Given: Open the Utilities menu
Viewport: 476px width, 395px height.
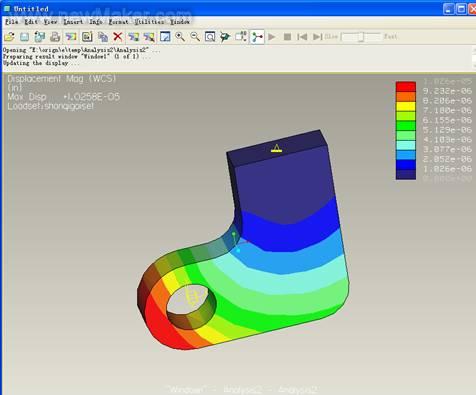Looking at the screenshot, I should [149, 22].
